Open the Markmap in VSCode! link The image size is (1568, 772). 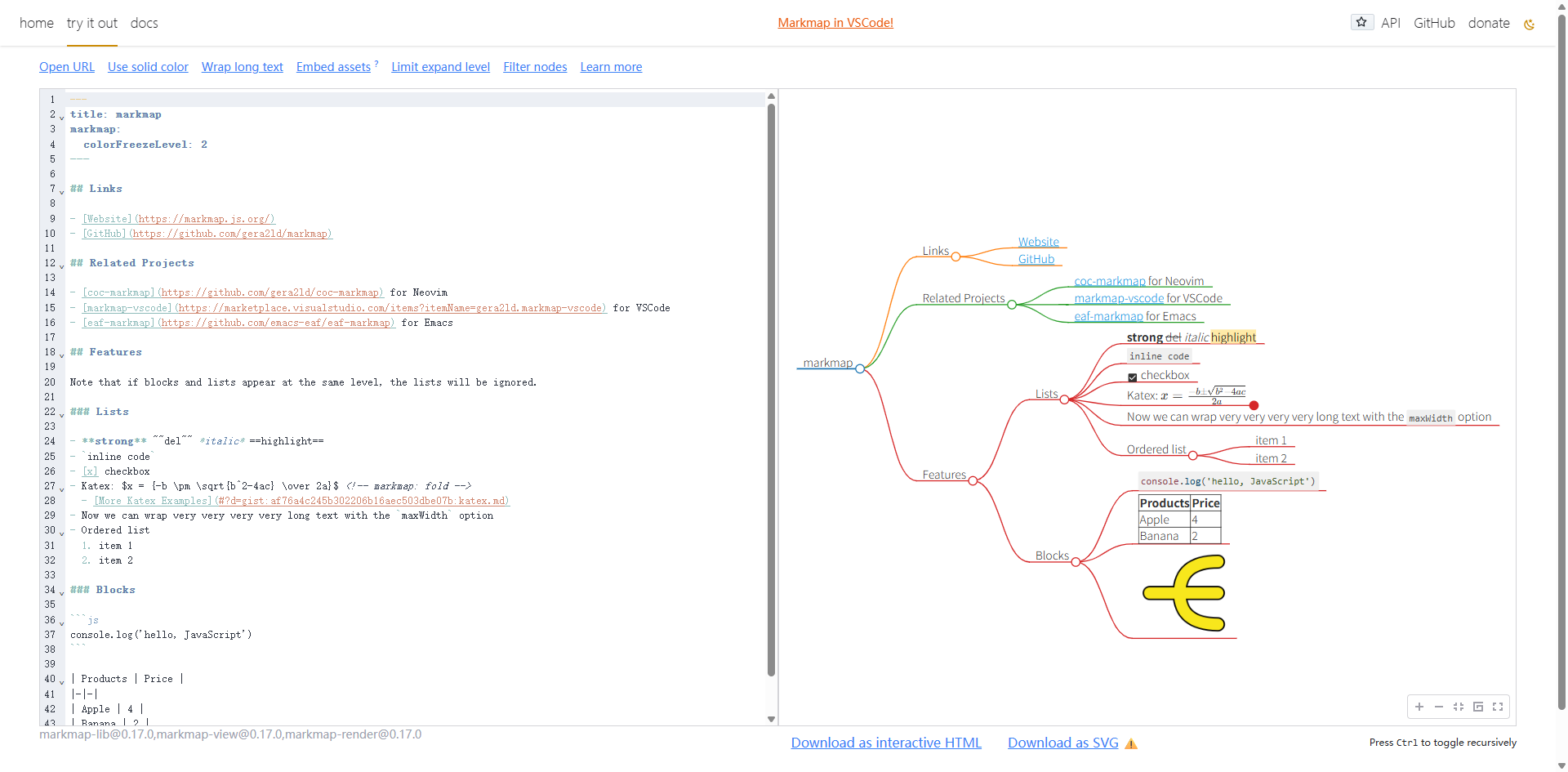pyautogui.click(x=835, y=23)
